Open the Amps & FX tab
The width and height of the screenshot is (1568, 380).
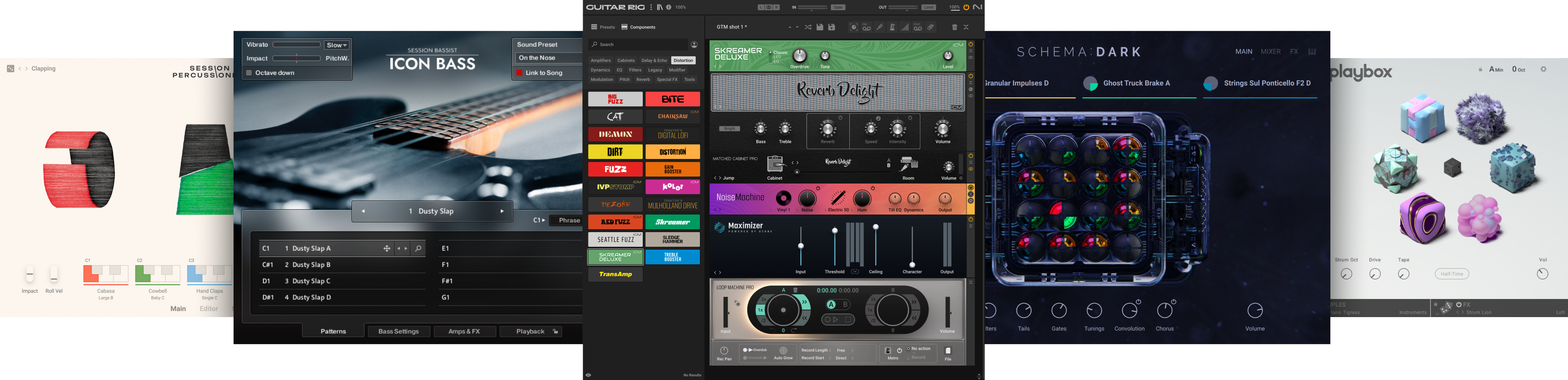point(464,331)
